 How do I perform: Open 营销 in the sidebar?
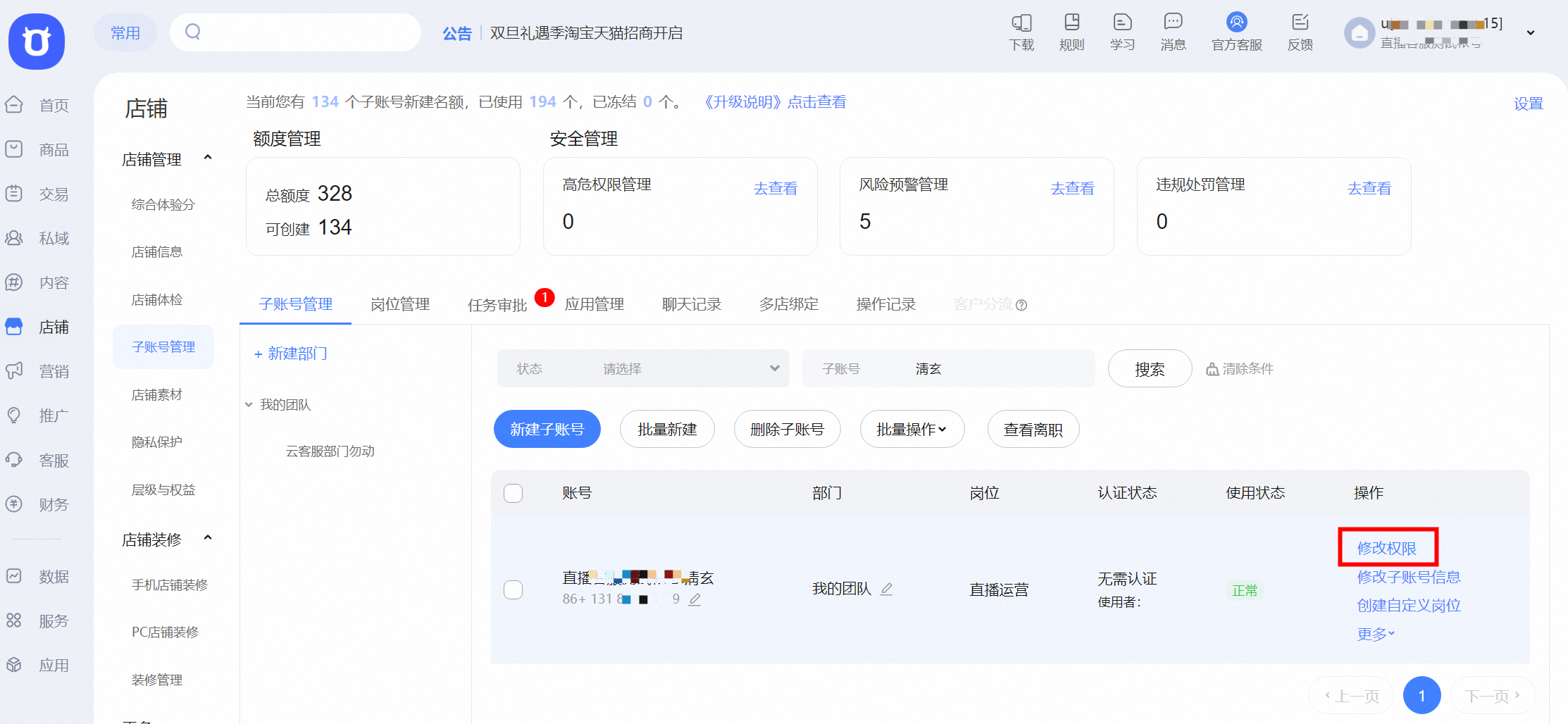[x=37, y=372]
